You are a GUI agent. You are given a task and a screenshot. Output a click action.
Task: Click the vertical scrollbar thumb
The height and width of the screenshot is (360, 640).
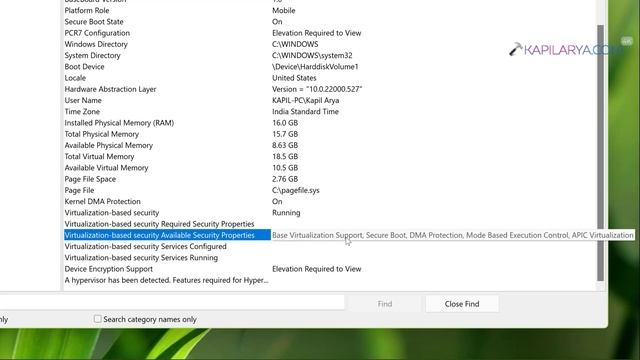tap(600, 153)
